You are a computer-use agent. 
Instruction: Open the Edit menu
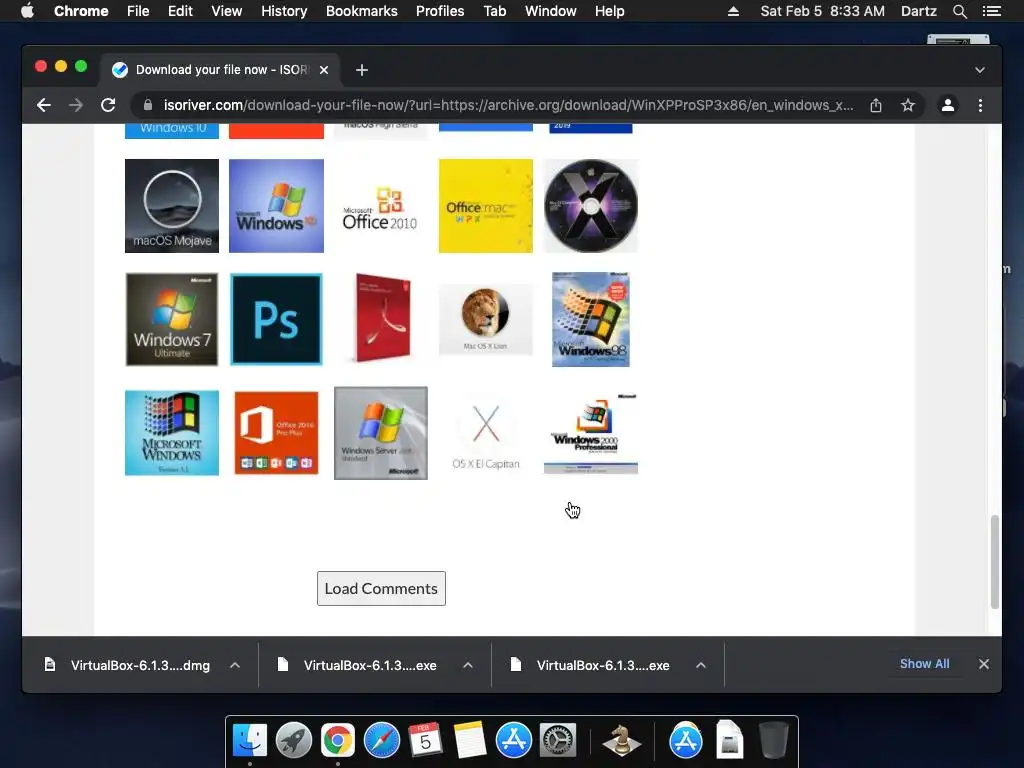click(180, 10)
